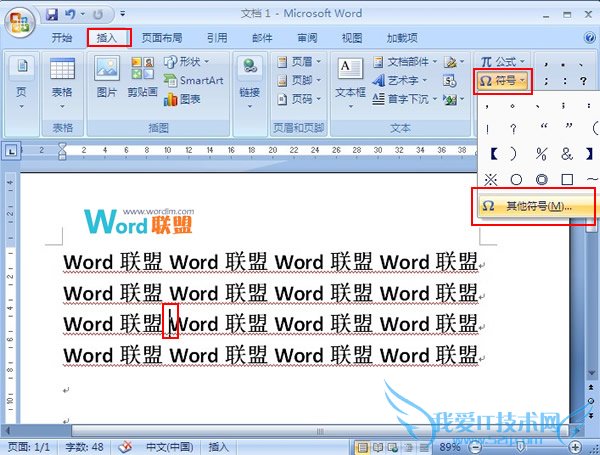The image size is (600, 455).
Task: Insert the right double quote symbol
Action: [x=569, y=126]
